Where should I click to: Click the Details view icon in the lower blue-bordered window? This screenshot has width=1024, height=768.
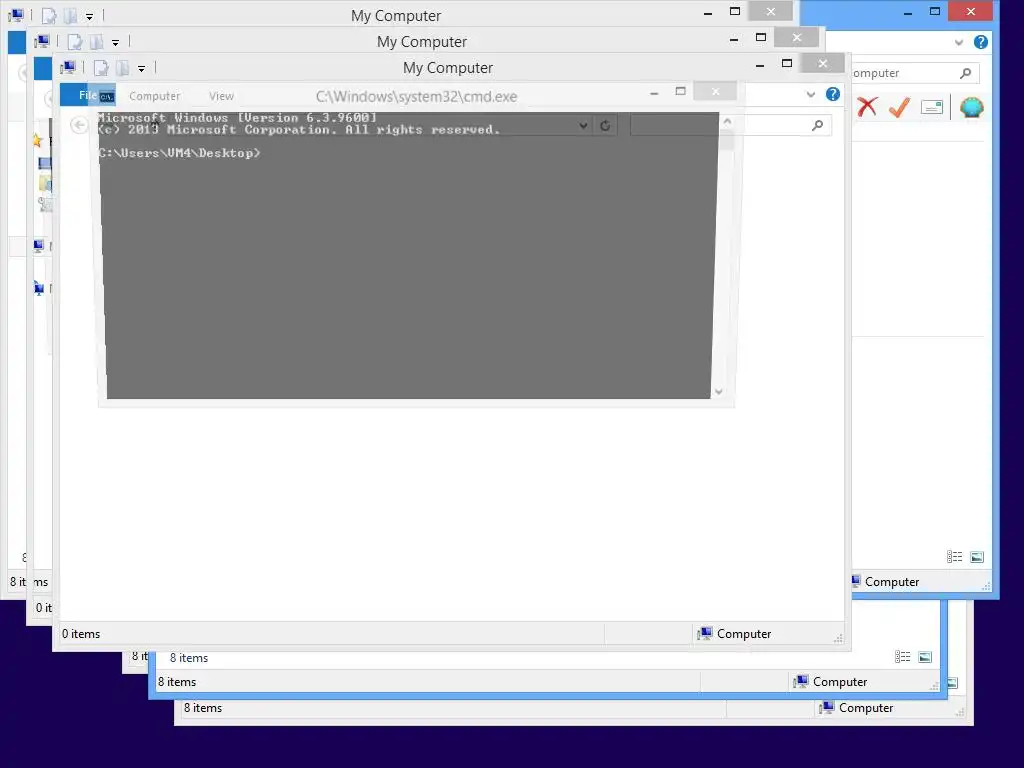[x=902, y=657]
